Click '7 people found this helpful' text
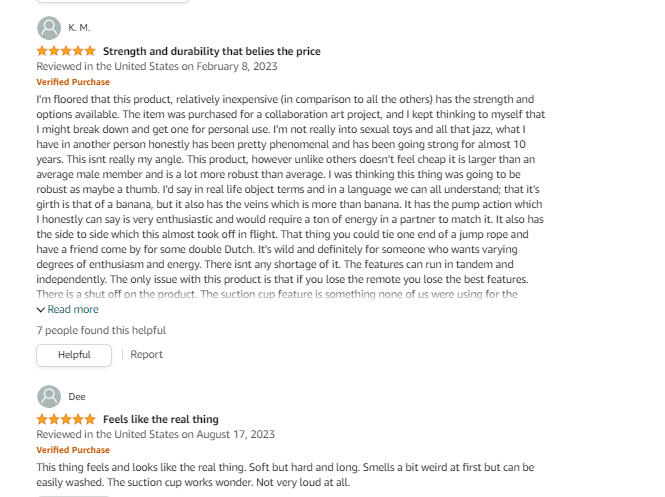Viewport: 665px width, 497px height. click(x=101, y=330)
